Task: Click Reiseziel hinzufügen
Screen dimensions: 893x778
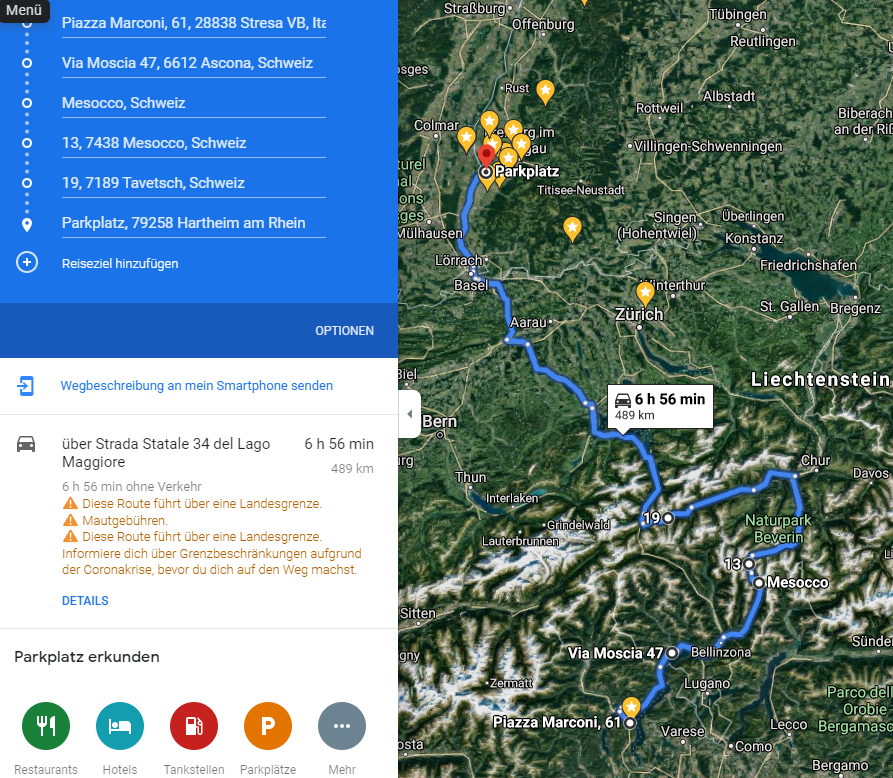Action: tap(120, 264)
